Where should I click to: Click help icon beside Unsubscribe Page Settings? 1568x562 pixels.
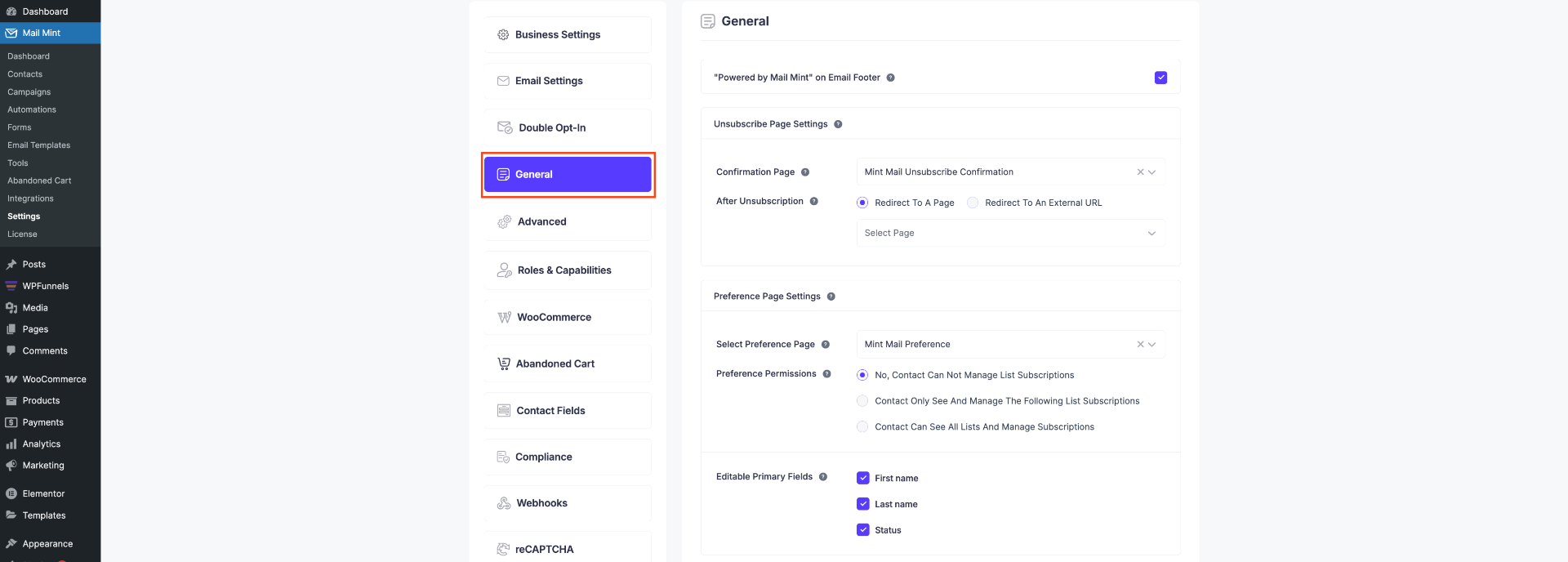click(x=838, y=124)
